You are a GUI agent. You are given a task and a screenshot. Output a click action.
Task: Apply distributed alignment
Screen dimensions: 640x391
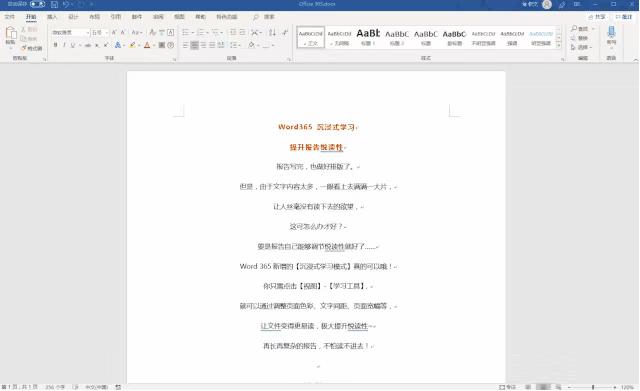click(221, 45)
